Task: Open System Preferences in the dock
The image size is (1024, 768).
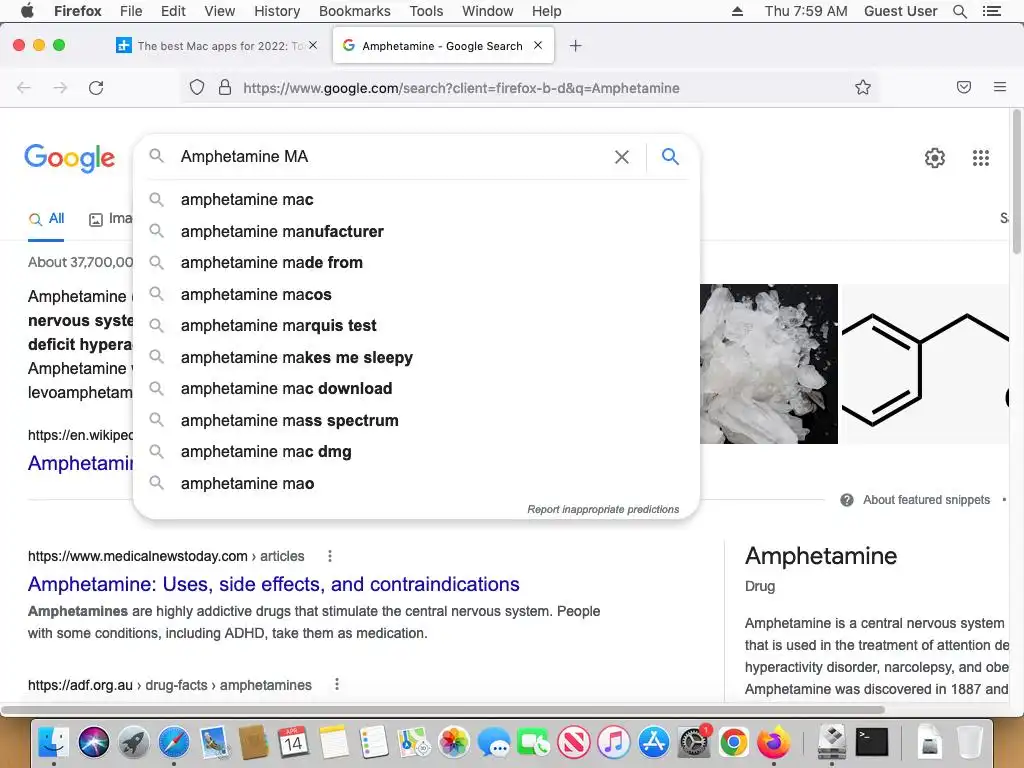Action: tap(694, 743)
